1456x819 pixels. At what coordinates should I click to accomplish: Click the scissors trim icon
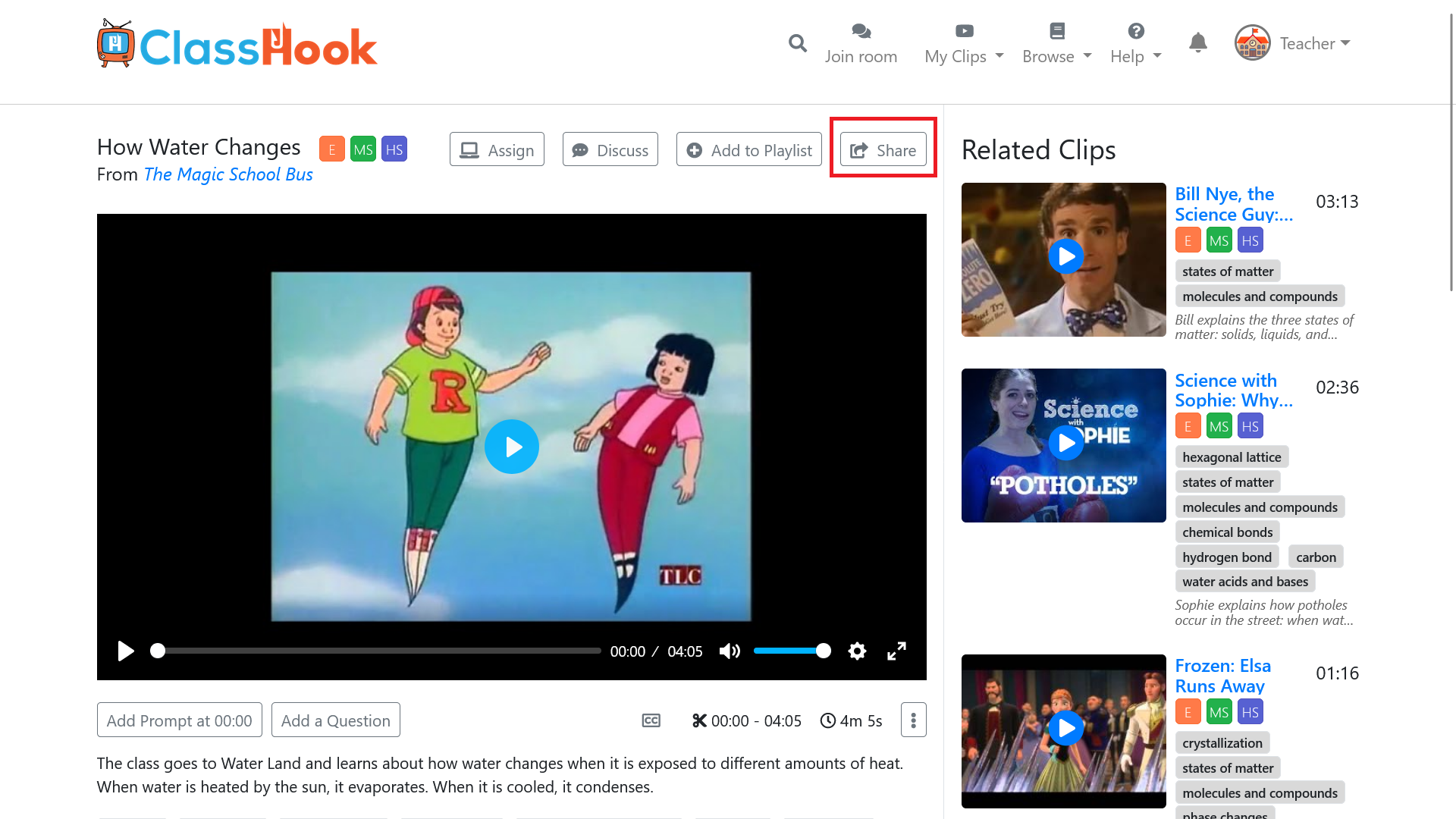pos(699,720)
